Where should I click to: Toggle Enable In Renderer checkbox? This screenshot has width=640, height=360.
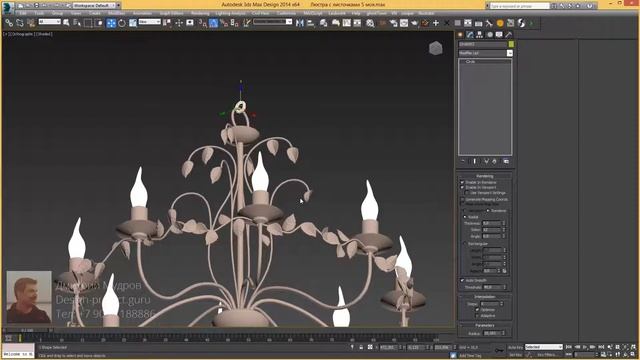(462, 182)
